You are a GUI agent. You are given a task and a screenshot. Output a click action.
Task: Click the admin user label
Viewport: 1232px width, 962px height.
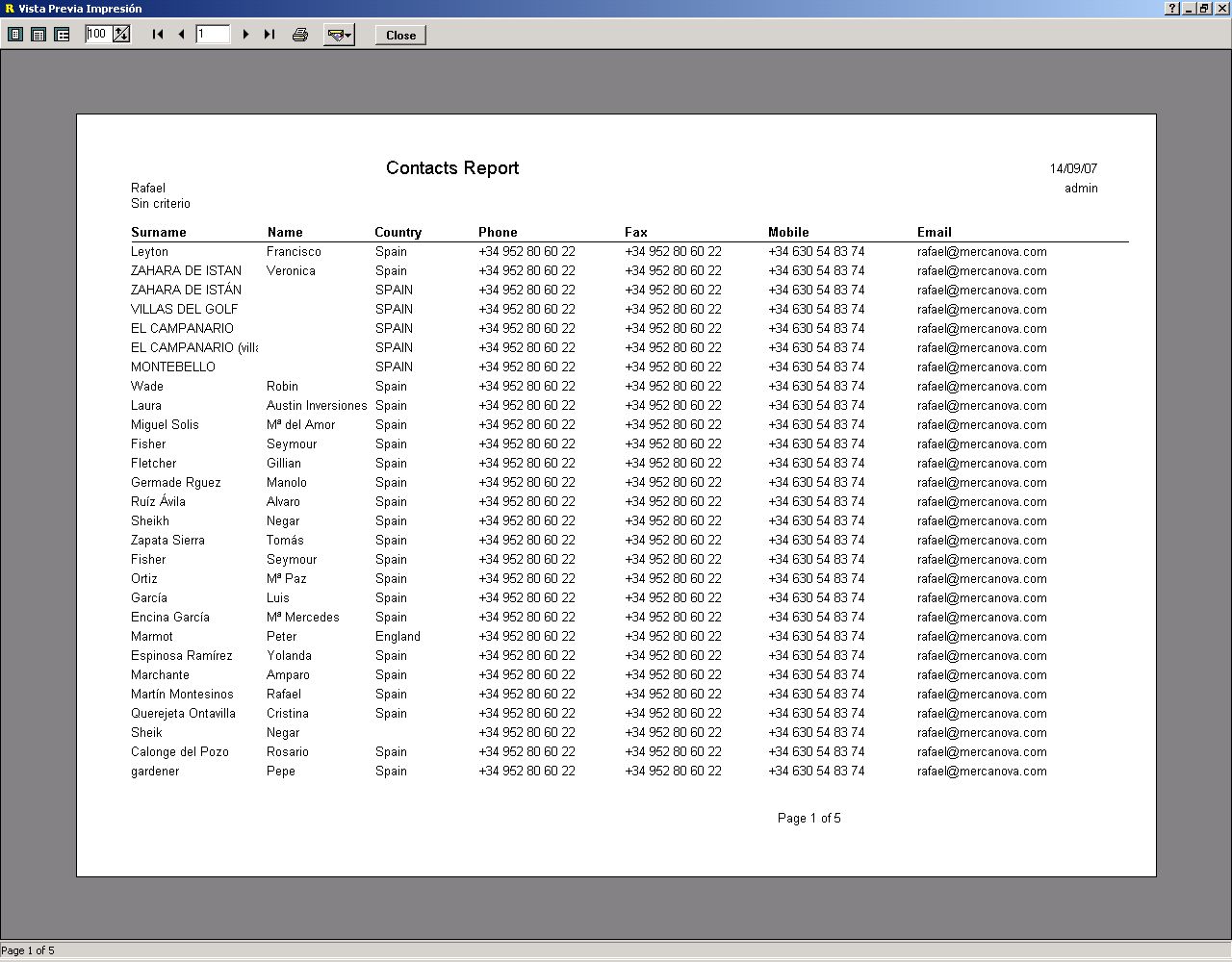[1081, 189]
